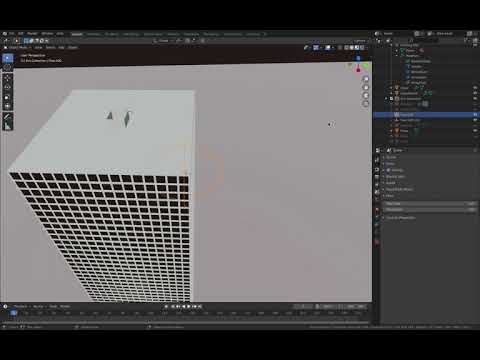
Task: Toggle the camera view icon
Action: pyautogui.click(x=366, y=96)
